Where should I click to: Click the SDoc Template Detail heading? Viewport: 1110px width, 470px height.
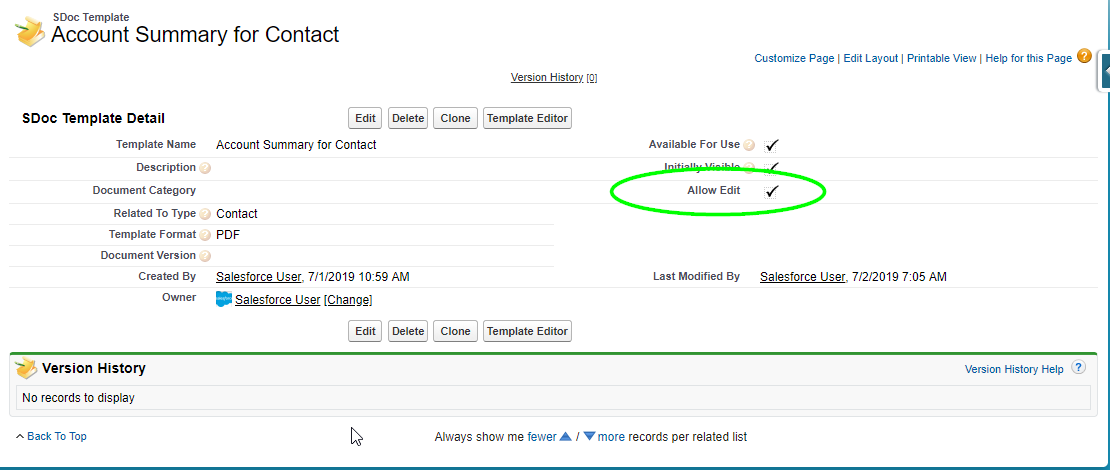pyautogui.click(x=93, y=118)
